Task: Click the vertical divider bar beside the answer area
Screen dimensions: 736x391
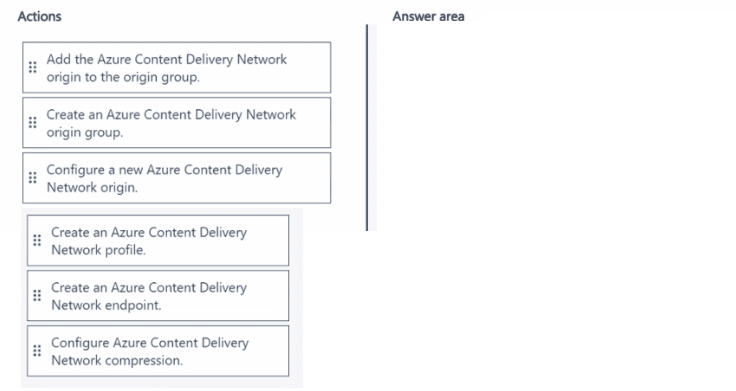Action: pyautogui.click(x=368, y=128)
